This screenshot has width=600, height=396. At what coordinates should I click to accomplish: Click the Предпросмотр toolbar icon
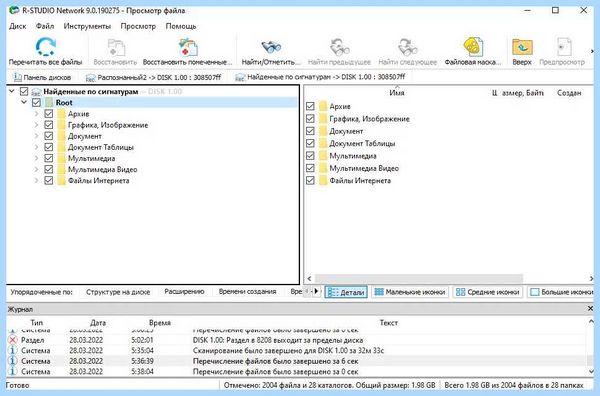pyautogui.click(x=563, y=47)
